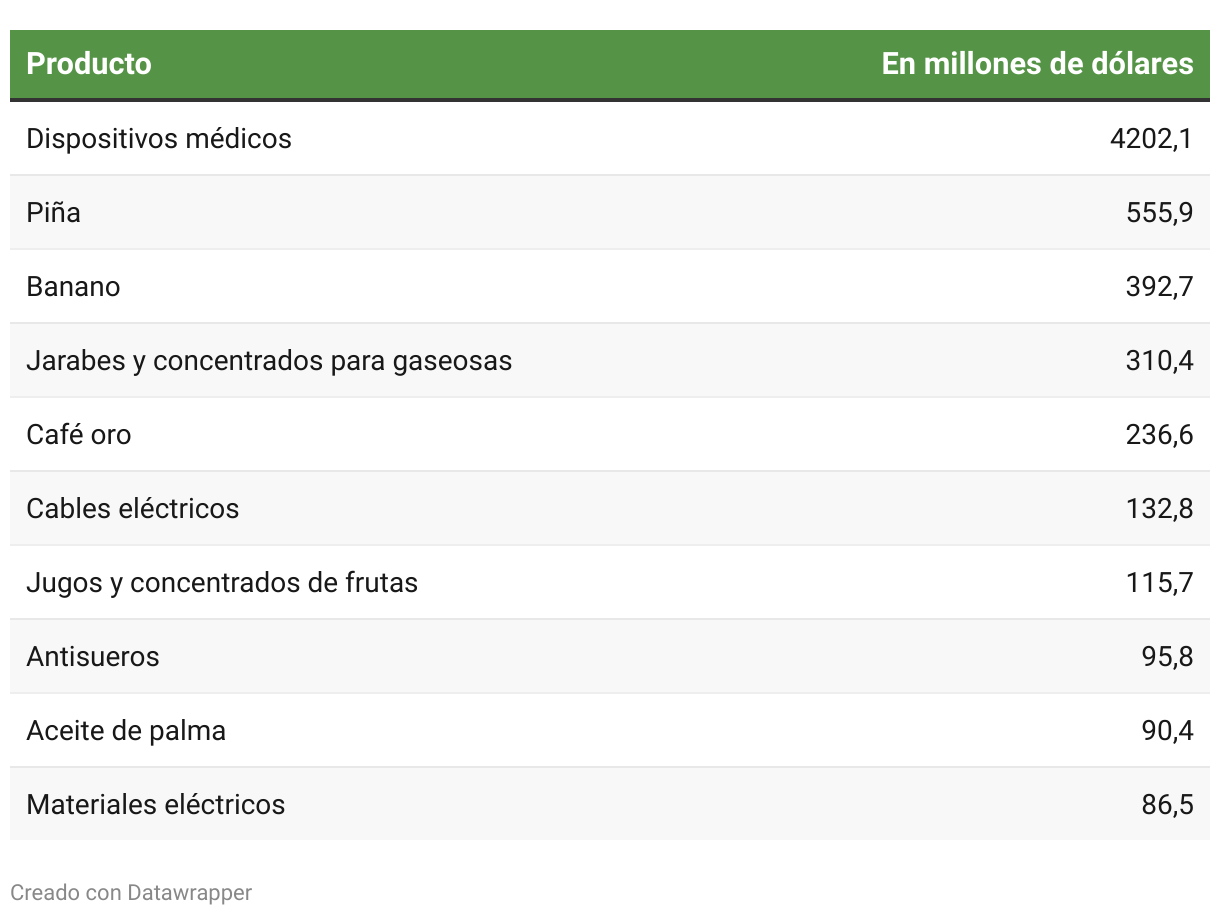Select the Dispositivos médicos row label

(159, 138)
